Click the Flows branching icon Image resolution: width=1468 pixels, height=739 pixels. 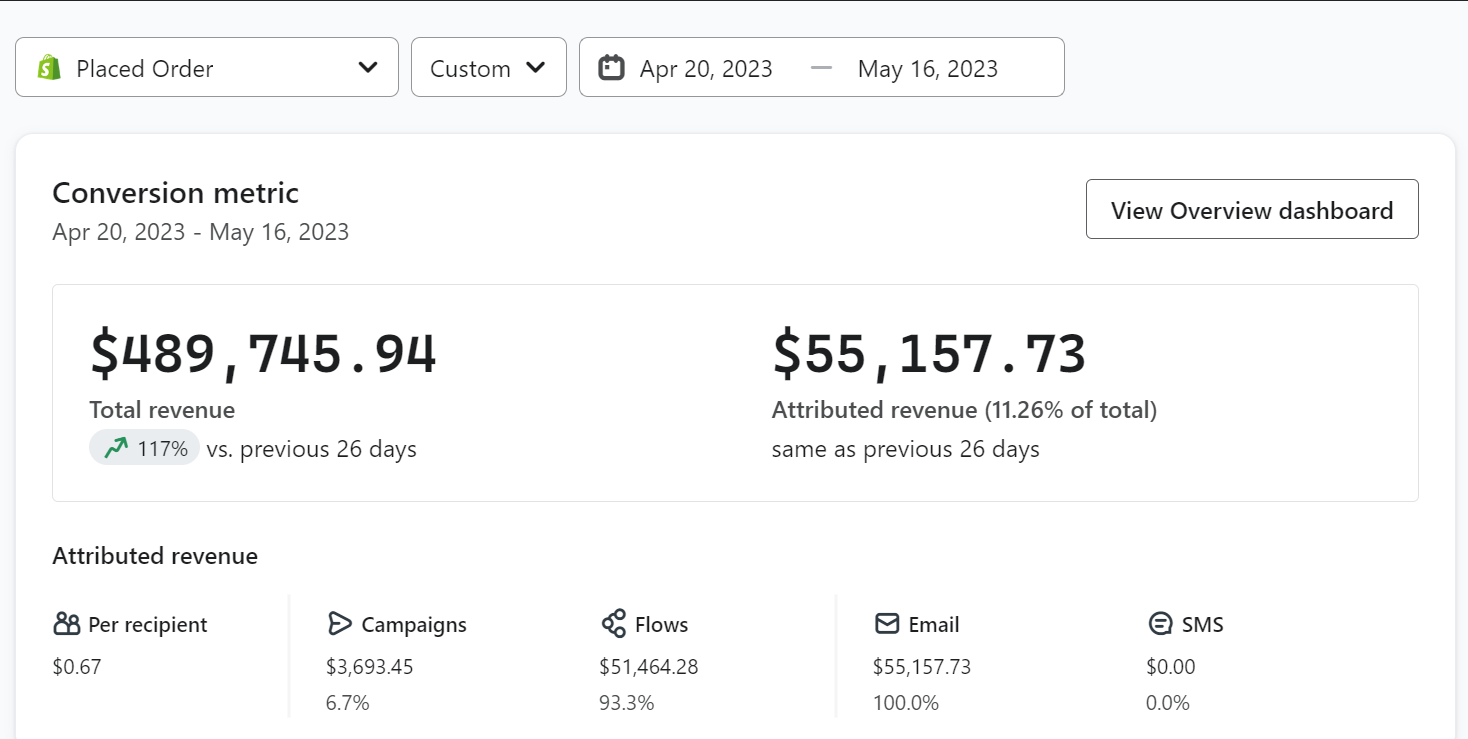click(613, 624)
